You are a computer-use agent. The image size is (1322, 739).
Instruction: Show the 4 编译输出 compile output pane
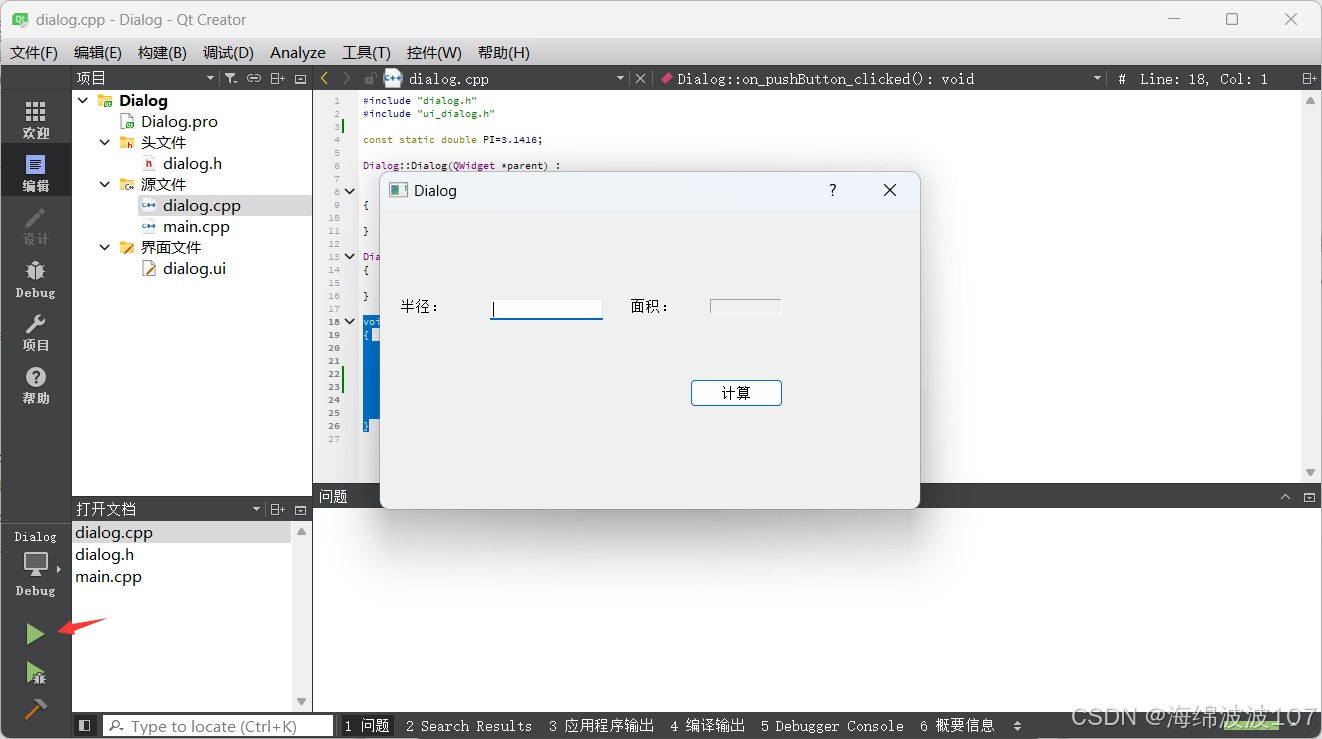708,726
